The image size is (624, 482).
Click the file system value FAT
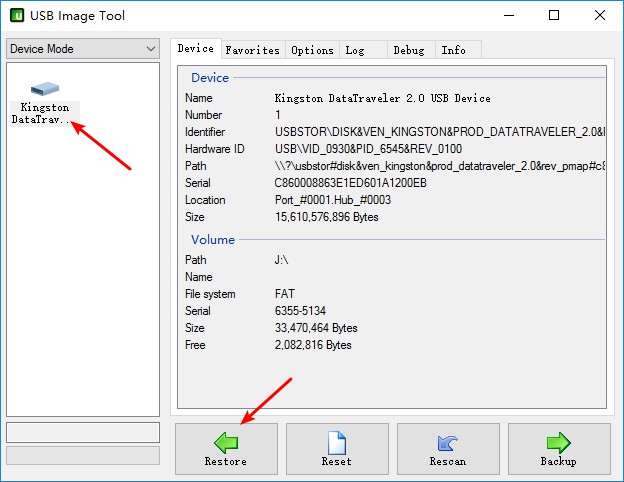285,294
